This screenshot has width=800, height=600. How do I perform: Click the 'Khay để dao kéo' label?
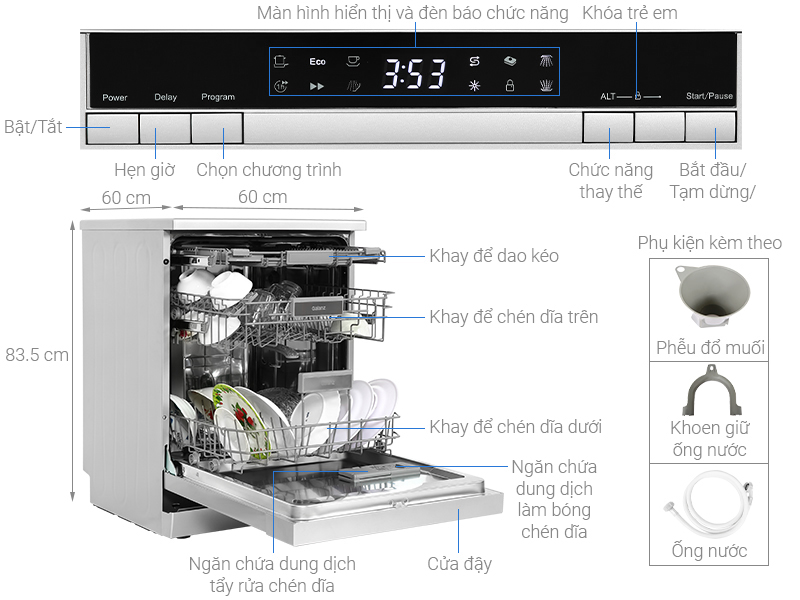(x=494, y=256)
